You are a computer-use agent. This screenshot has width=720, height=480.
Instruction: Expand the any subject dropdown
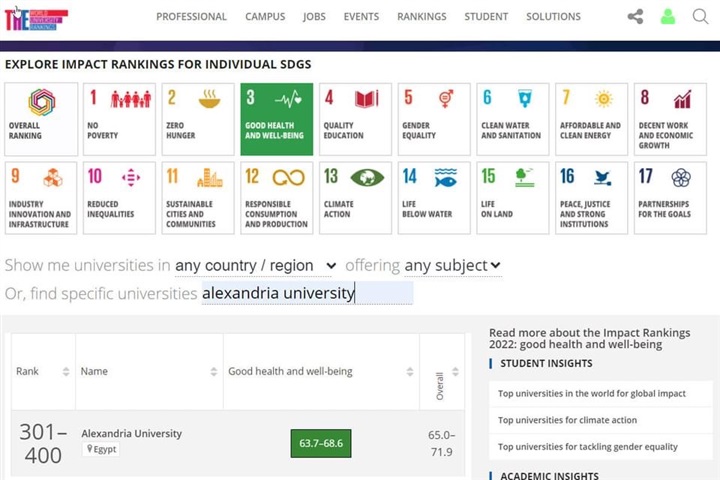pyautogui.click(x=452, y=266)
